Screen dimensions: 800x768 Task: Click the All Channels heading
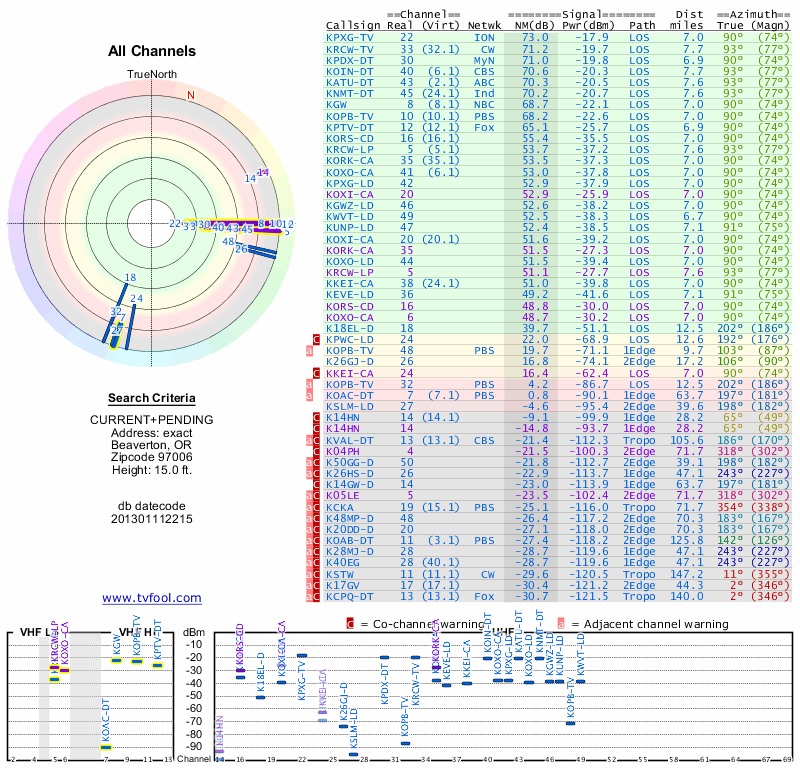click(x=152, y=51)
